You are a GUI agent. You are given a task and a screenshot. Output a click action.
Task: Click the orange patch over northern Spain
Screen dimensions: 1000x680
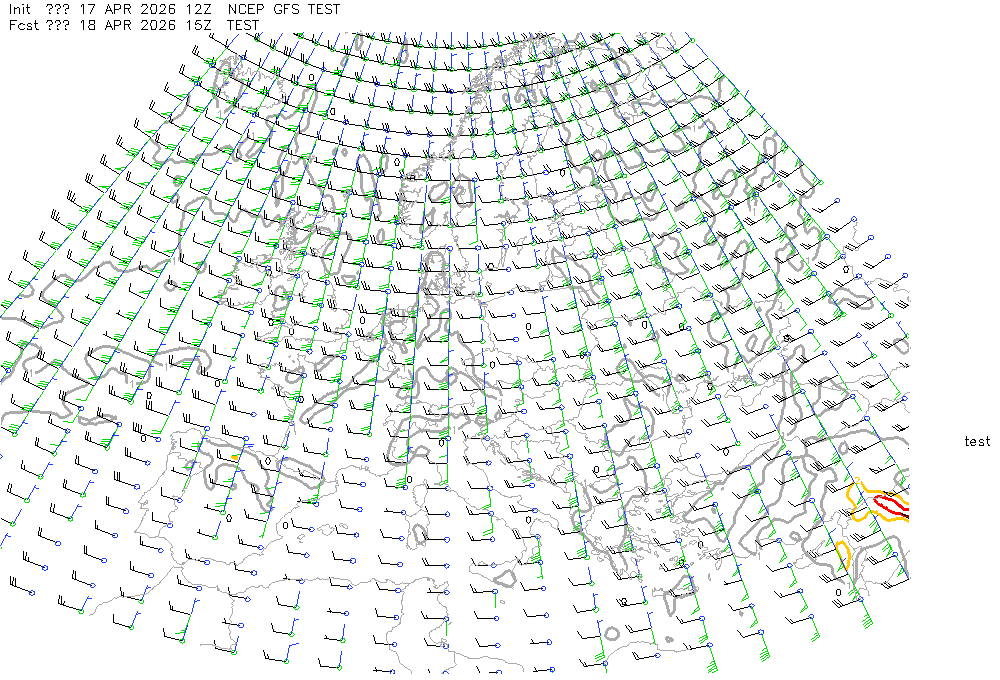click(235, 457)
